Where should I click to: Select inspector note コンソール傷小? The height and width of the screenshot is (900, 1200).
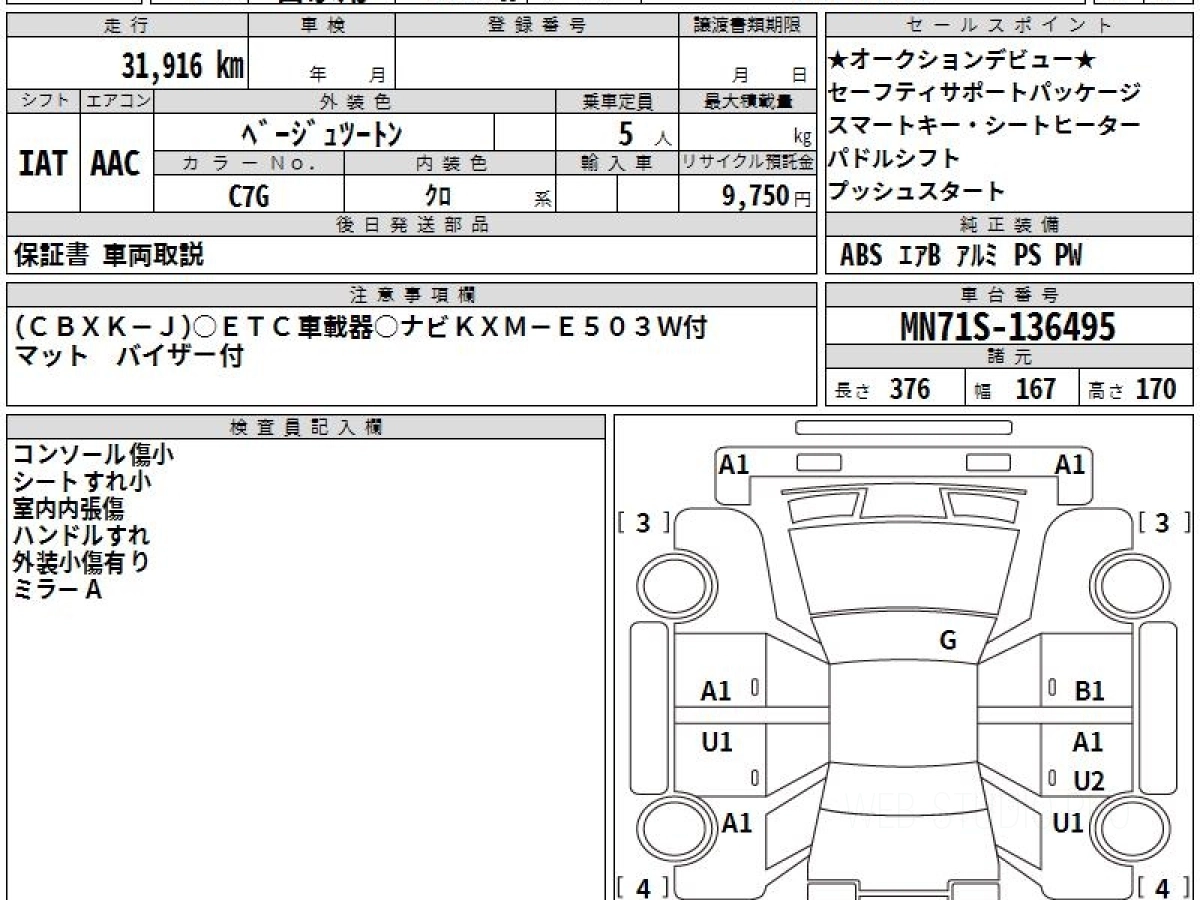click(93, 454)
